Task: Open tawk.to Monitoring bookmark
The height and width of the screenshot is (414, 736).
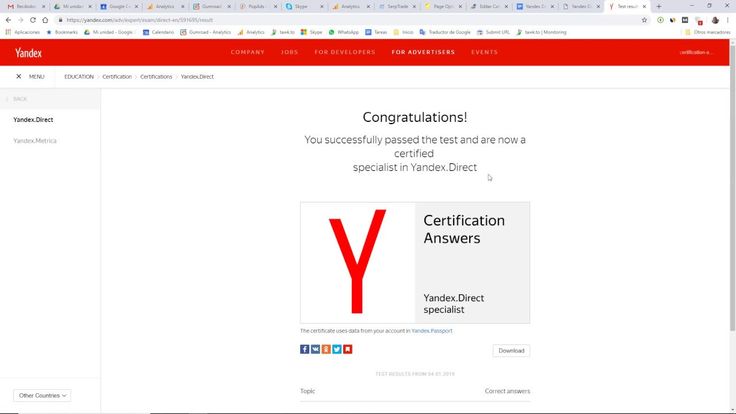Action: [x=541, y=32]
